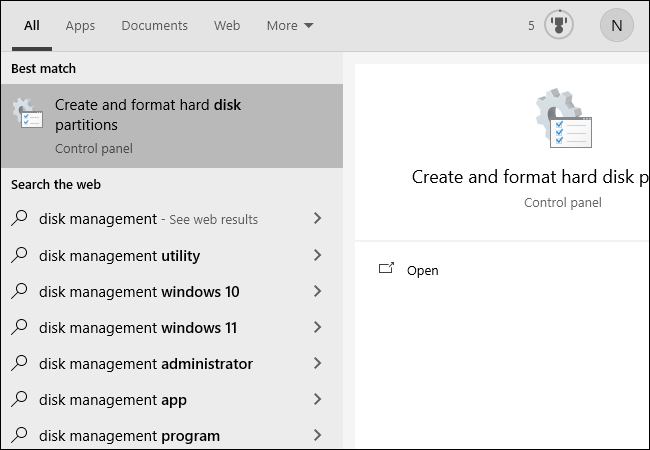The height and width of the screenshot is (450, 650).
Task: Open the rewards medal icon
Action: (559, 25)
